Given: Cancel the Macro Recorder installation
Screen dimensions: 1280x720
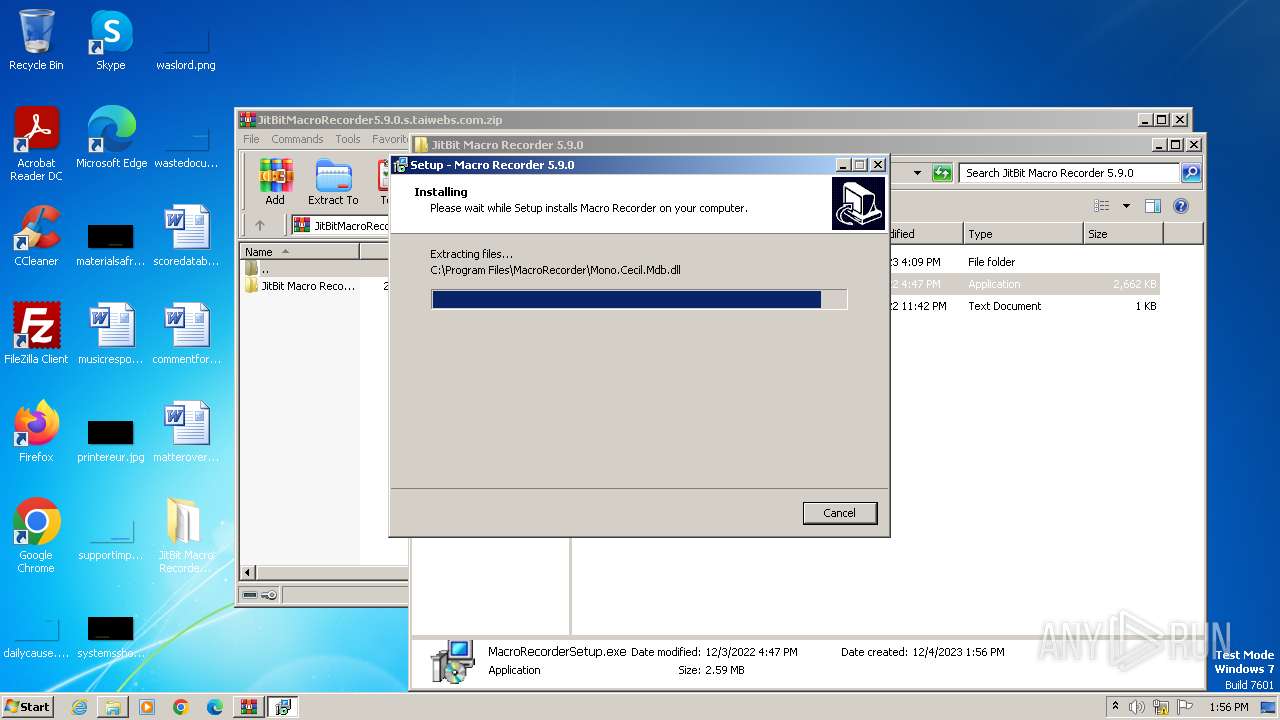Looking at the screenshot, I should [x=839, y=513].
